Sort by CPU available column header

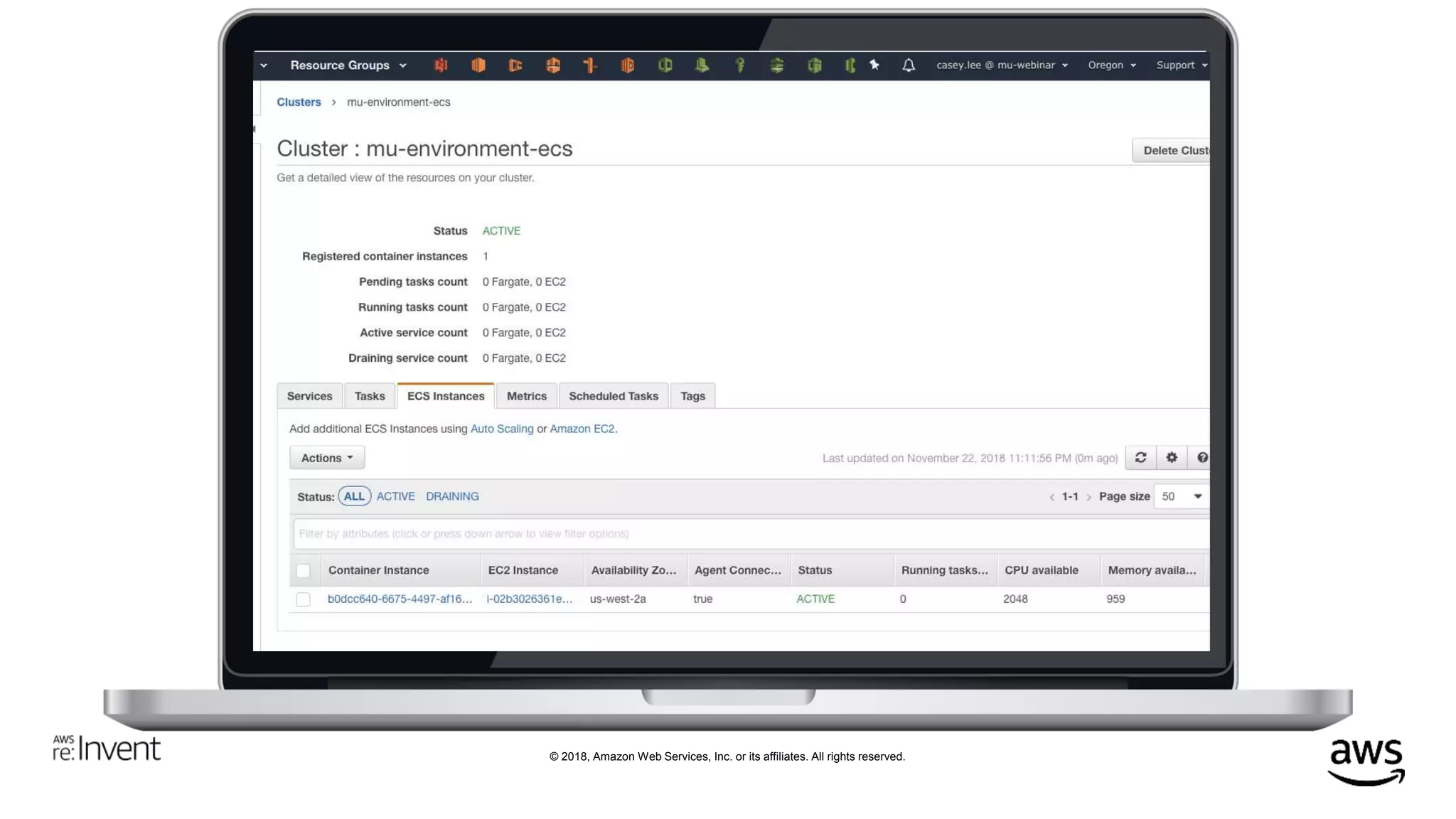pyautogui.click(x=1049, y=571)
